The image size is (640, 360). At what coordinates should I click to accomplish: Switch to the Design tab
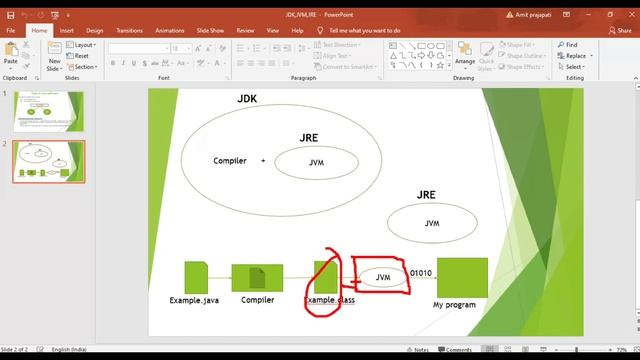[x=95, y=31]
